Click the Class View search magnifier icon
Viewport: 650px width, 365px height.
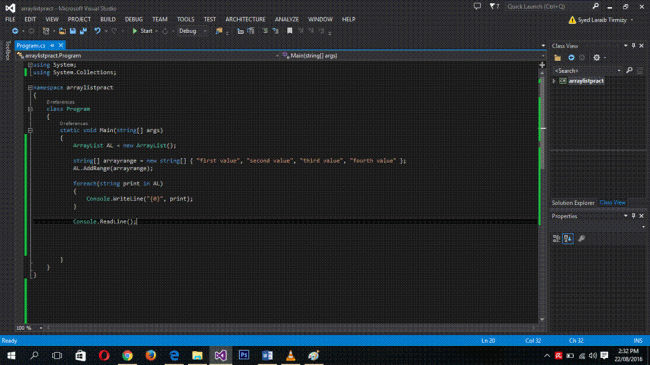(x=629, y=71)
